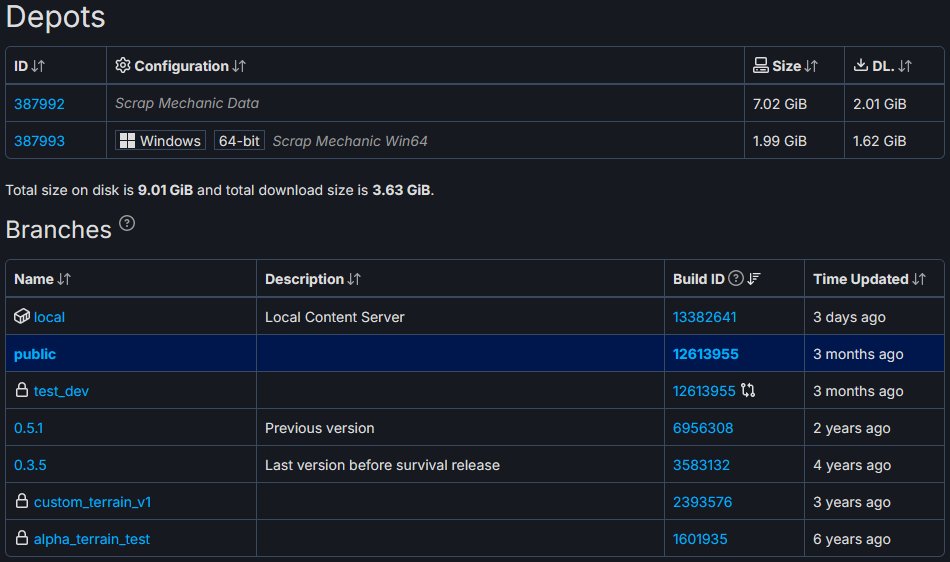The height and width of the screenshot is (562, 950).
Task: Click the Configuration gear icon
Action: click(123, 65)
